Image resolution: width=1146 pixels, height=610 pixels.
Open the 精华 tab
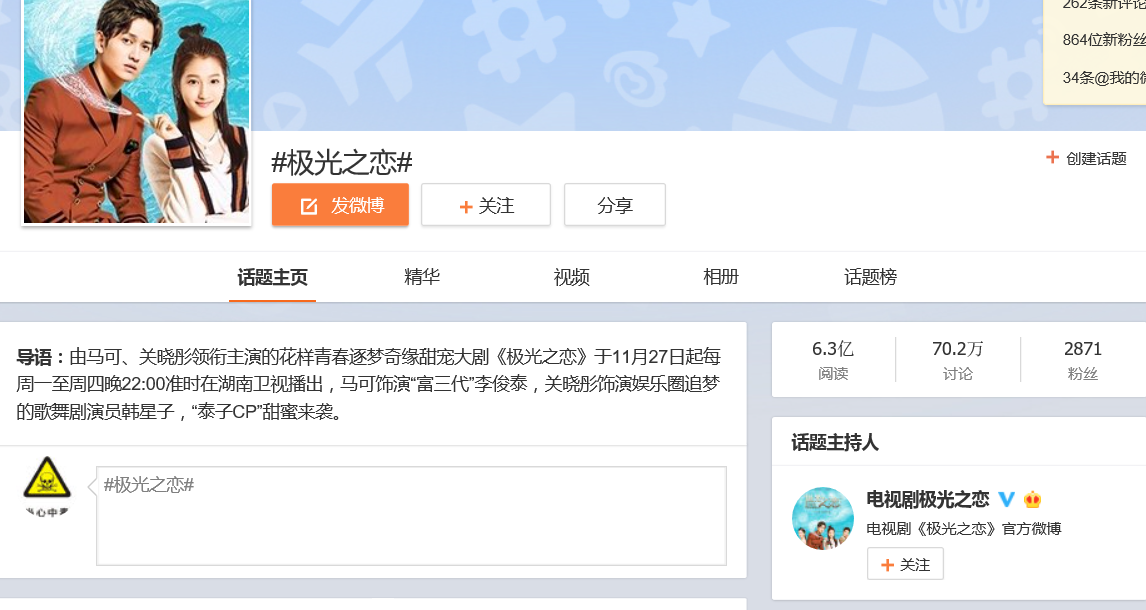[422, 277]
